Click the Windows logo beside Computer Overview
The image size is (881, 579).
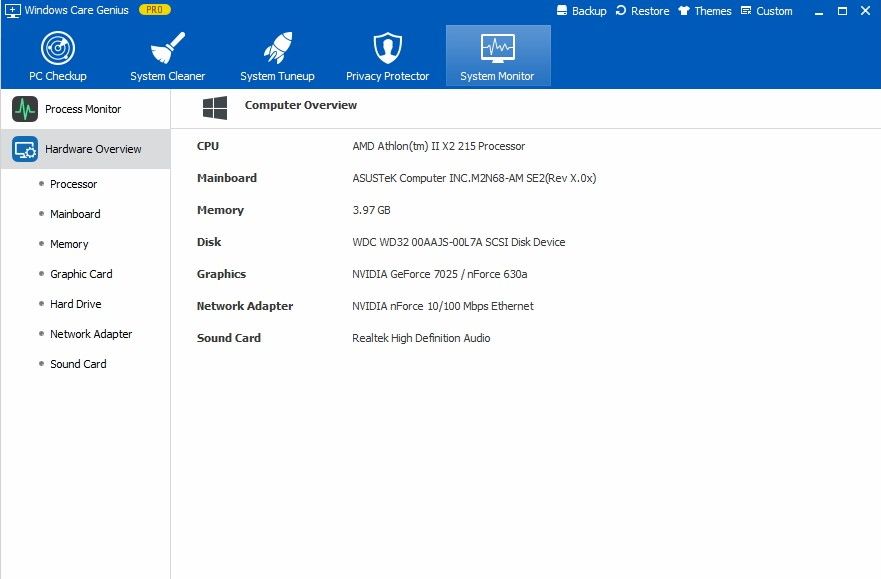pyautogui.click(x=215, y=108)
